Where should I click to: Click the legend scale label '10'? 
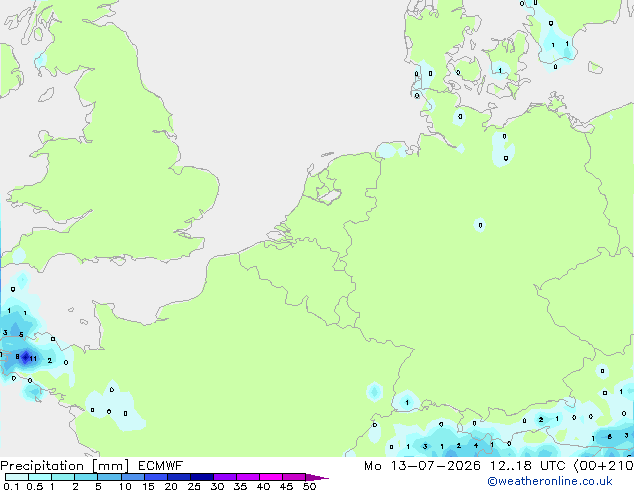125,486
